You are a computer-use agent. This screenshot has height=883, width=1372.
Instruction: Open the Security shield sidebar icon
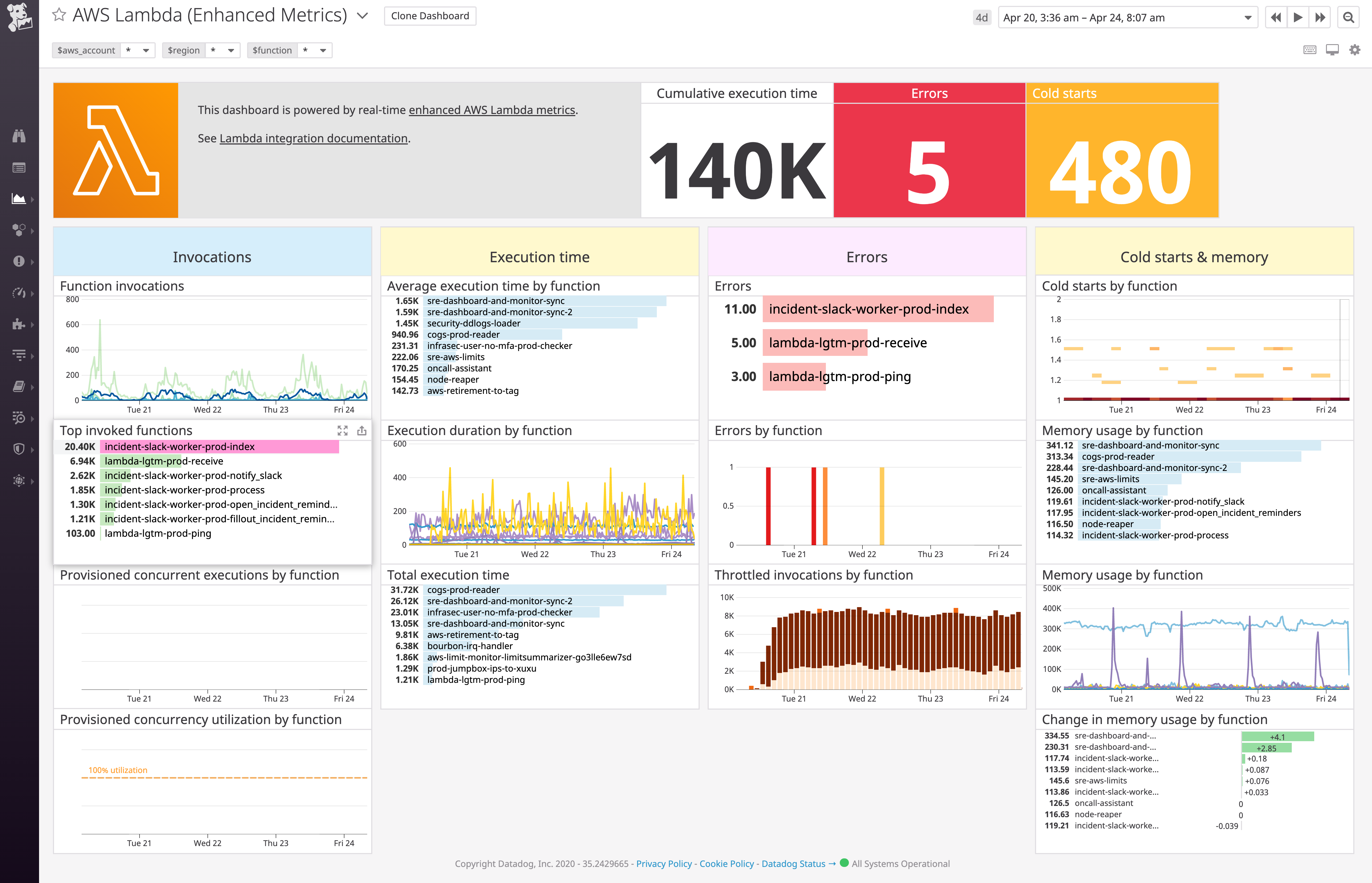(20, 449)
